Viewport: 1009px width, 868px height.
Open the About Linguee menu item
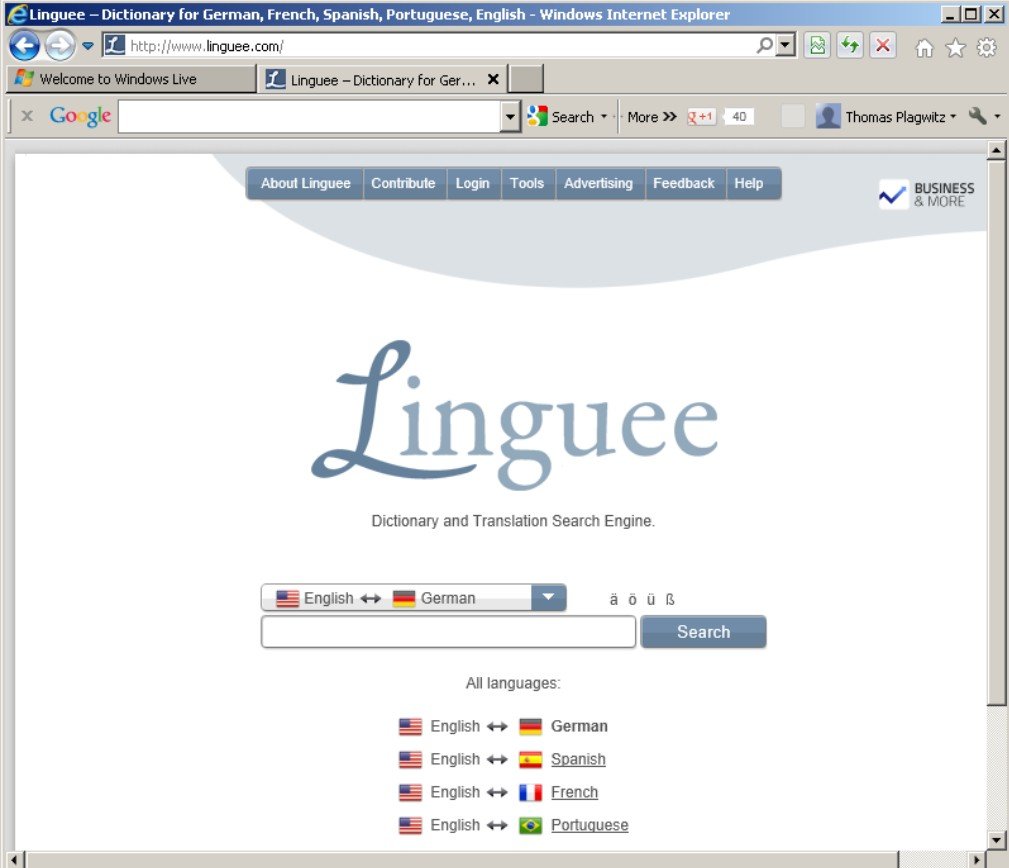pos(304,183)
